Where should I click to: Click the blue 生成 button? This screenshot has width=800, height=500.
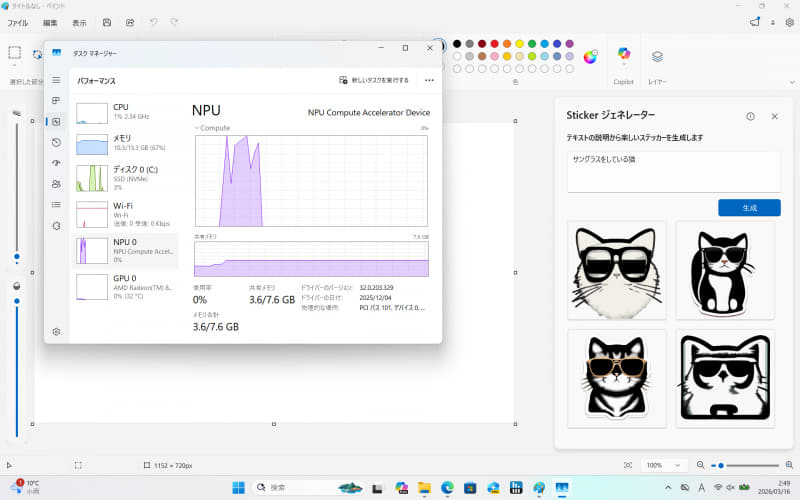(749, 208)
